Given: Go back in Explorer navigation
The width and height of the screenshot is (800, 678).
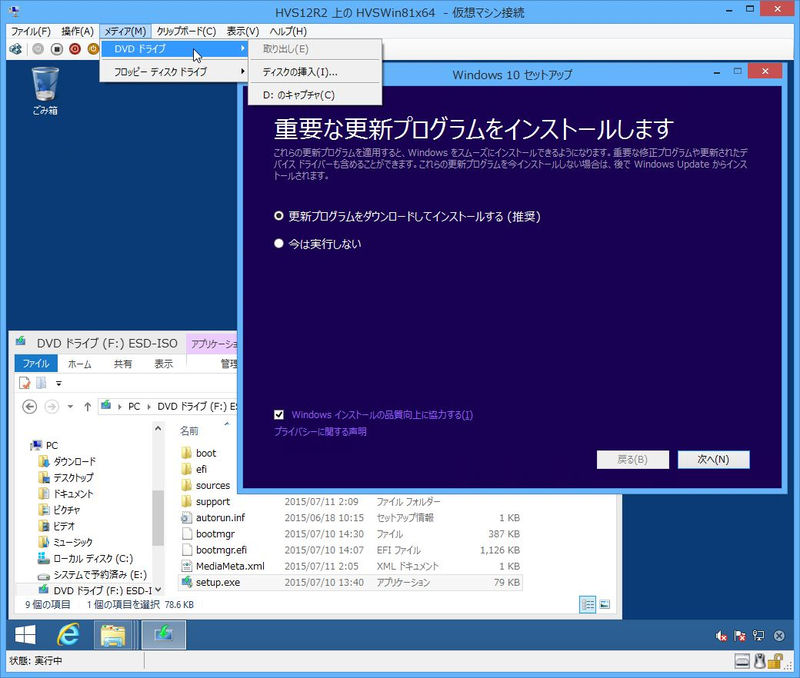Looking at the screenshot, I should click(30, 407).
